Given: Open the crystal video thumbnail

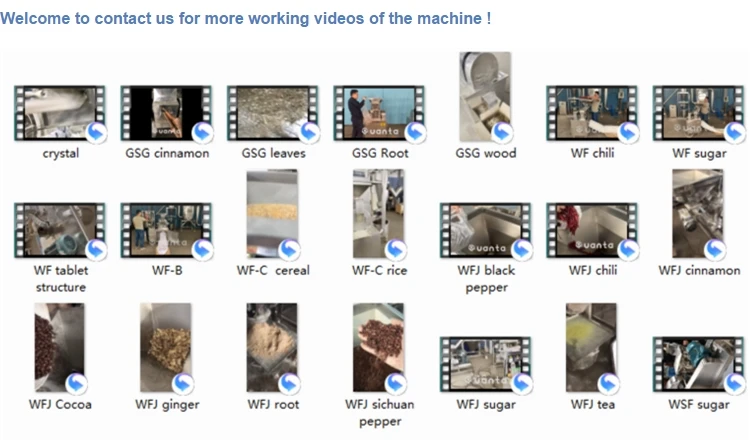Looking at the screenshot, I should (x=60, y=113).
